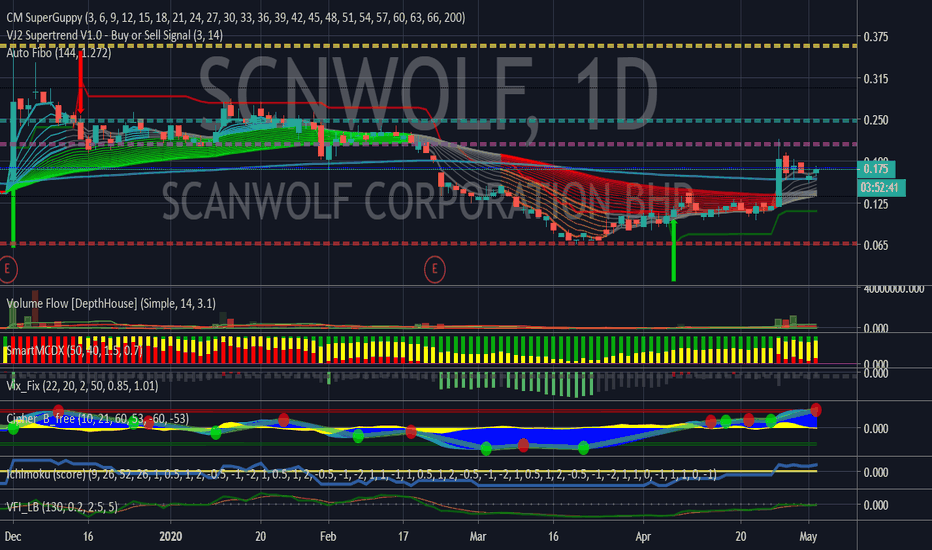Click the Cipher_B_free indicator label
Viewport: 932px width, 550px height.
click(x=97, y=419)
